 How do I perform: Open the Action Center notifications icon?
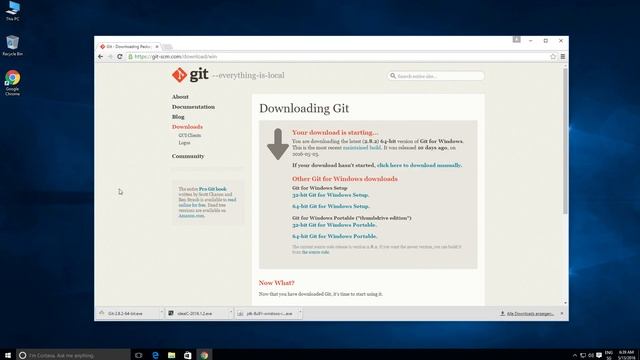pyautogui.click(x=599, y=355)
